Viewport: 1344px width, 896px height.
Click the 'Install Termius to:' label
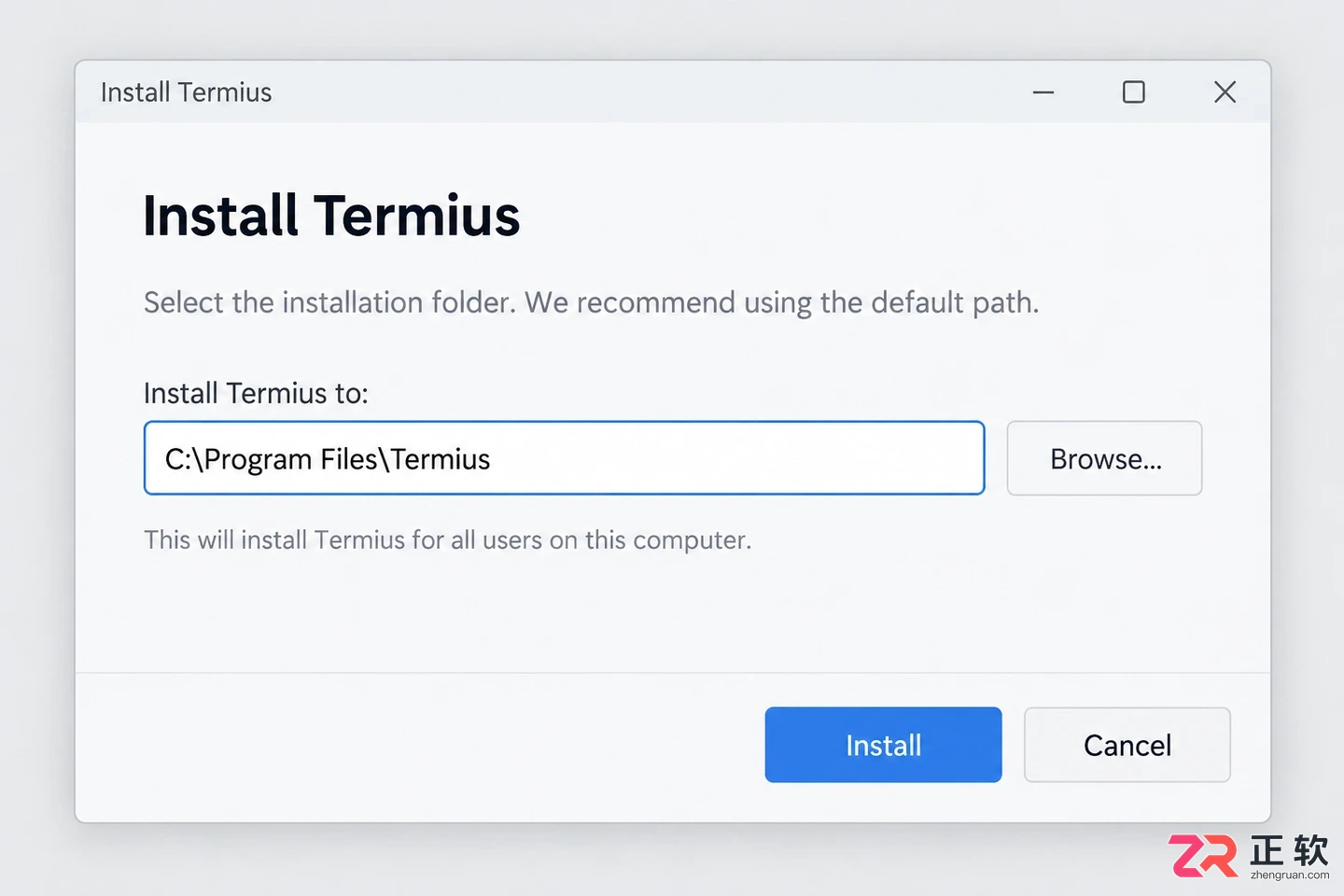tap(256, 393)
